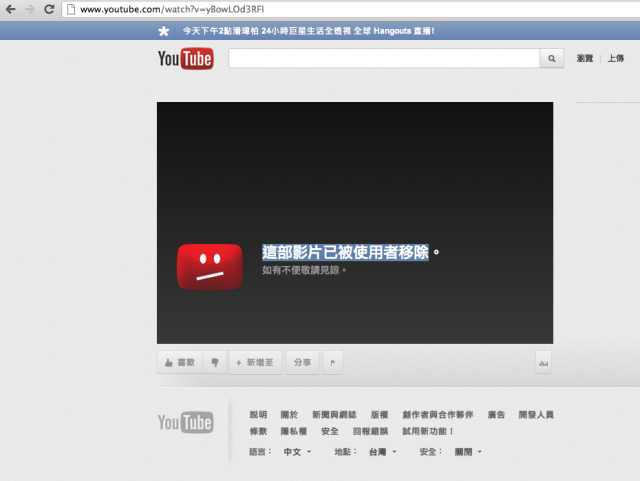Expand the 地點 台灣 location dropdown
The image size is (640, 481).
pyautogui.click(x=382, y=452)
